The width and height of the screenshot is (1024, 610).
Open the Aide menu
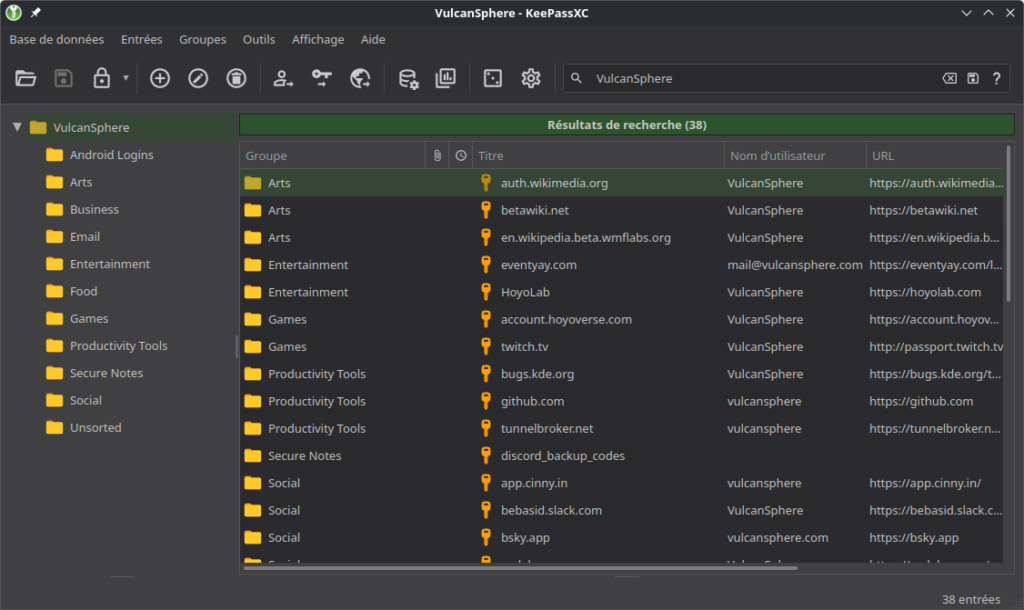(373, 39)
